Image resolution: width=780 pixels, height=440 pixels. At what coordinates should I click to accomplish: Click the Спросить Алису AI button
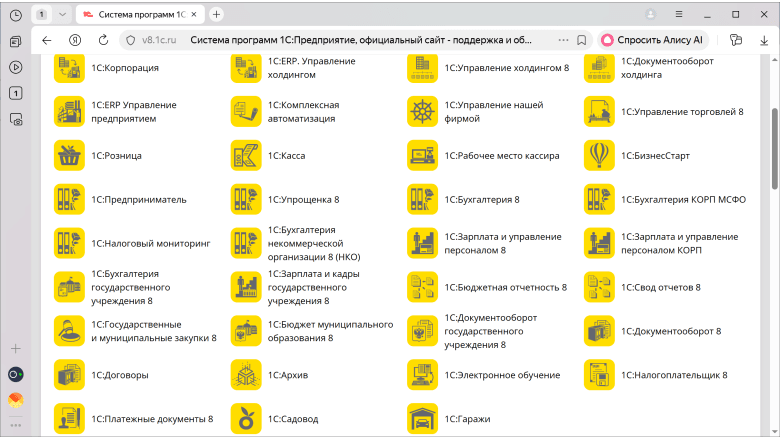[653, 40]
